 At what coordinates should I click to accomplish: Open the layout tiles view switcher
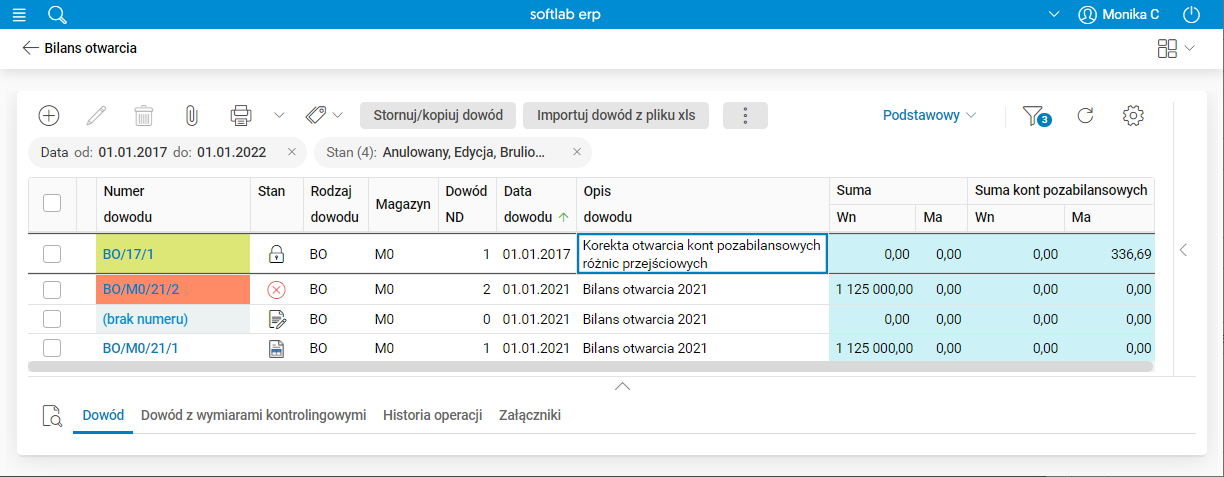point(1167,48)
